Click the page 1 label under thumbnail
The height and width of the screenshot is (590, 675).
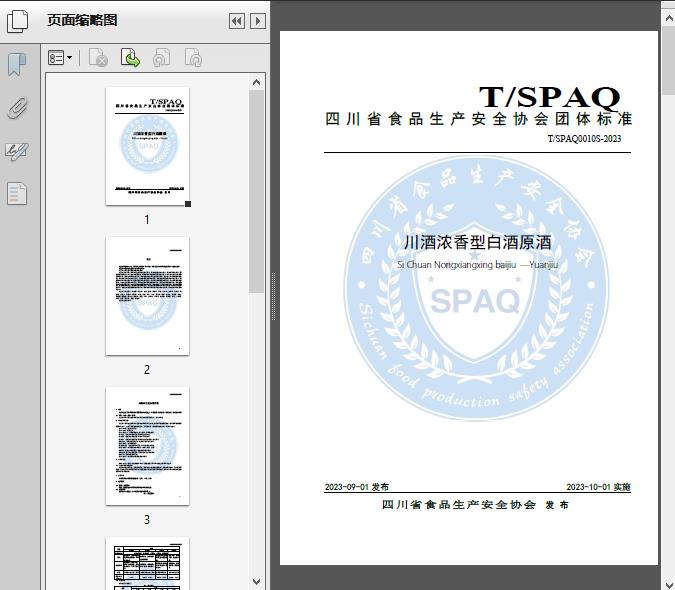point(147,219)
